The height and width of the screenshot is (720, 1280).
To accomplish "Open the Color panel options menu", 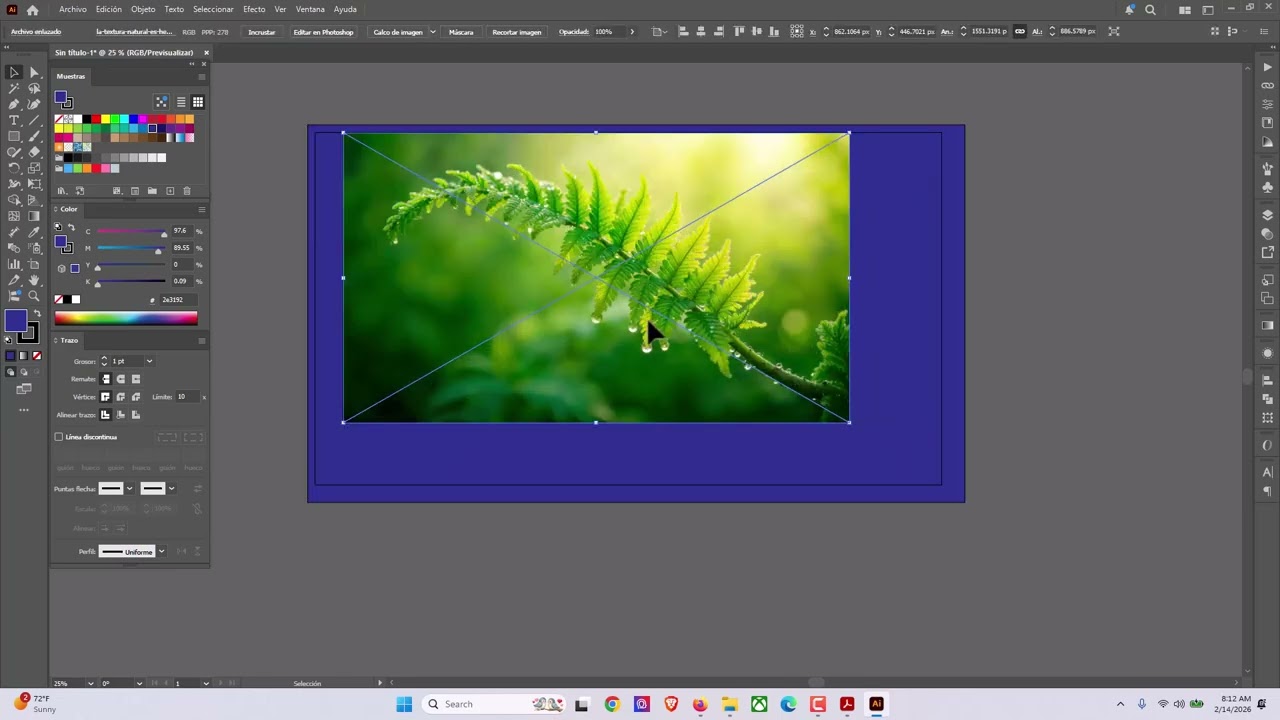I will tap(201, 209).
